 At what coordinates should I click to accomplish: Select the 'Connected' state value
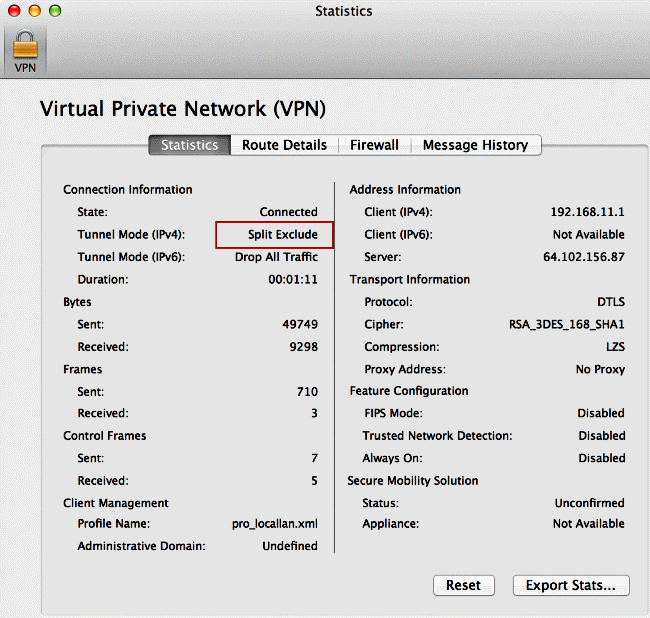pyautogui.click(x=289, y=212)
